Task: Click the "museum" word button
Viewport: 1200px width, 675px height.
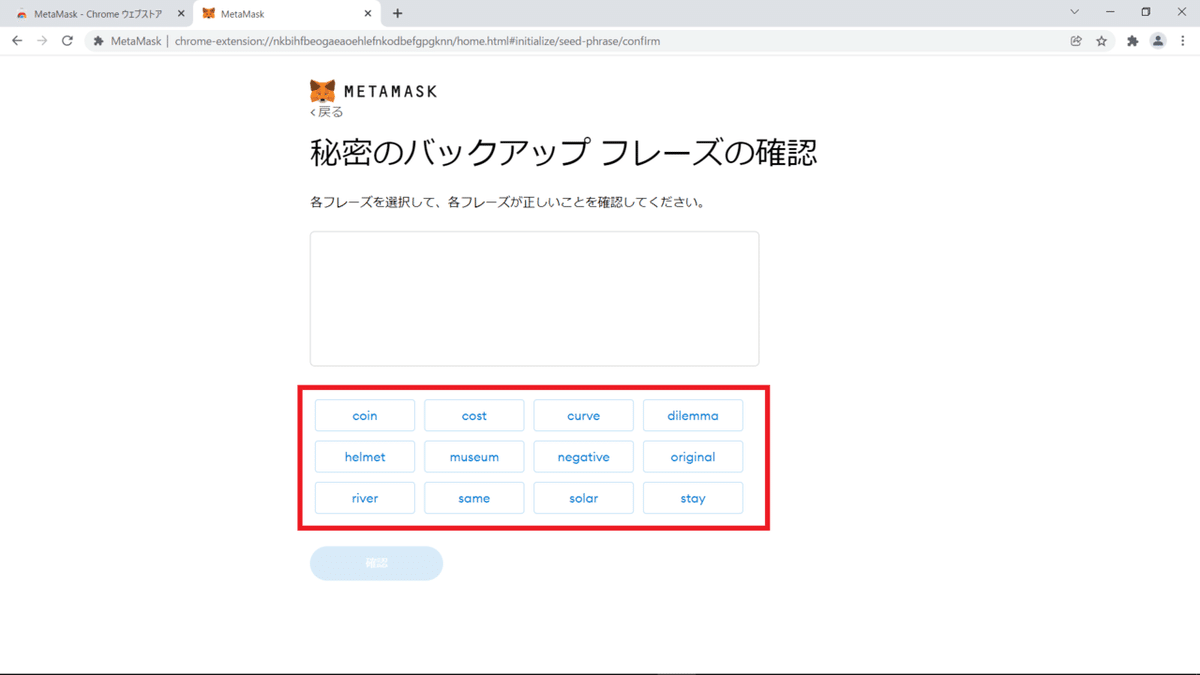Action: [474, 457]
